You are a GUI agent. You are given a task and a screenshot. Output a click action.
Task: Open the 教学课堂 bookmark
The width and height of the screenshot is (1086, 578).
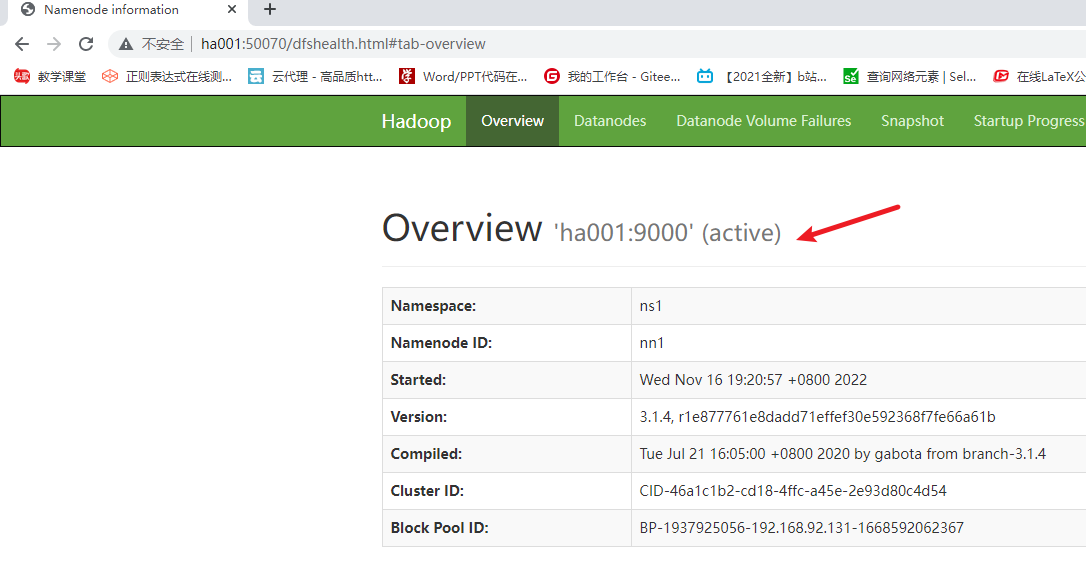point(50,77)
